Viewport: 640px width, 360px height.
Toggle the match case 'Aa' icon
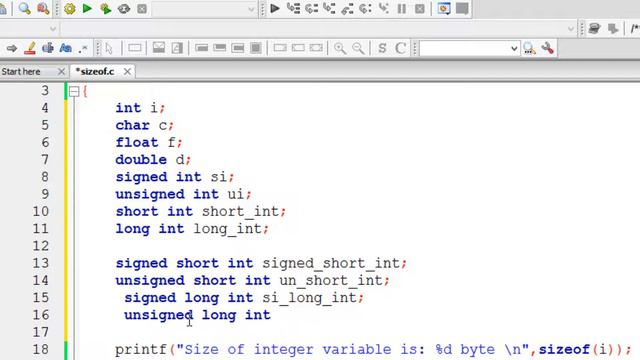[65, 49]
